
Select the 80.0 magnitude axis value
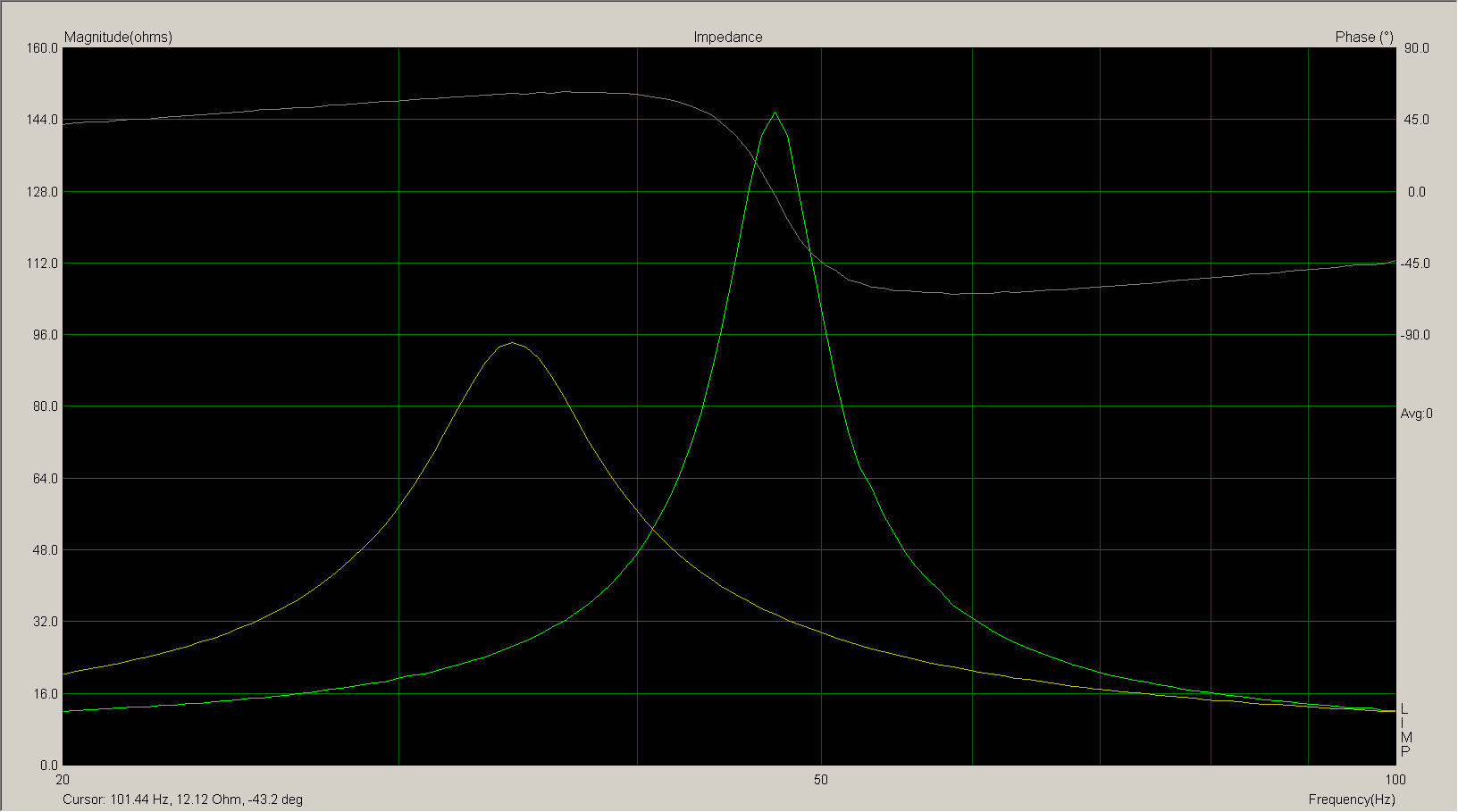coord(46,406)
